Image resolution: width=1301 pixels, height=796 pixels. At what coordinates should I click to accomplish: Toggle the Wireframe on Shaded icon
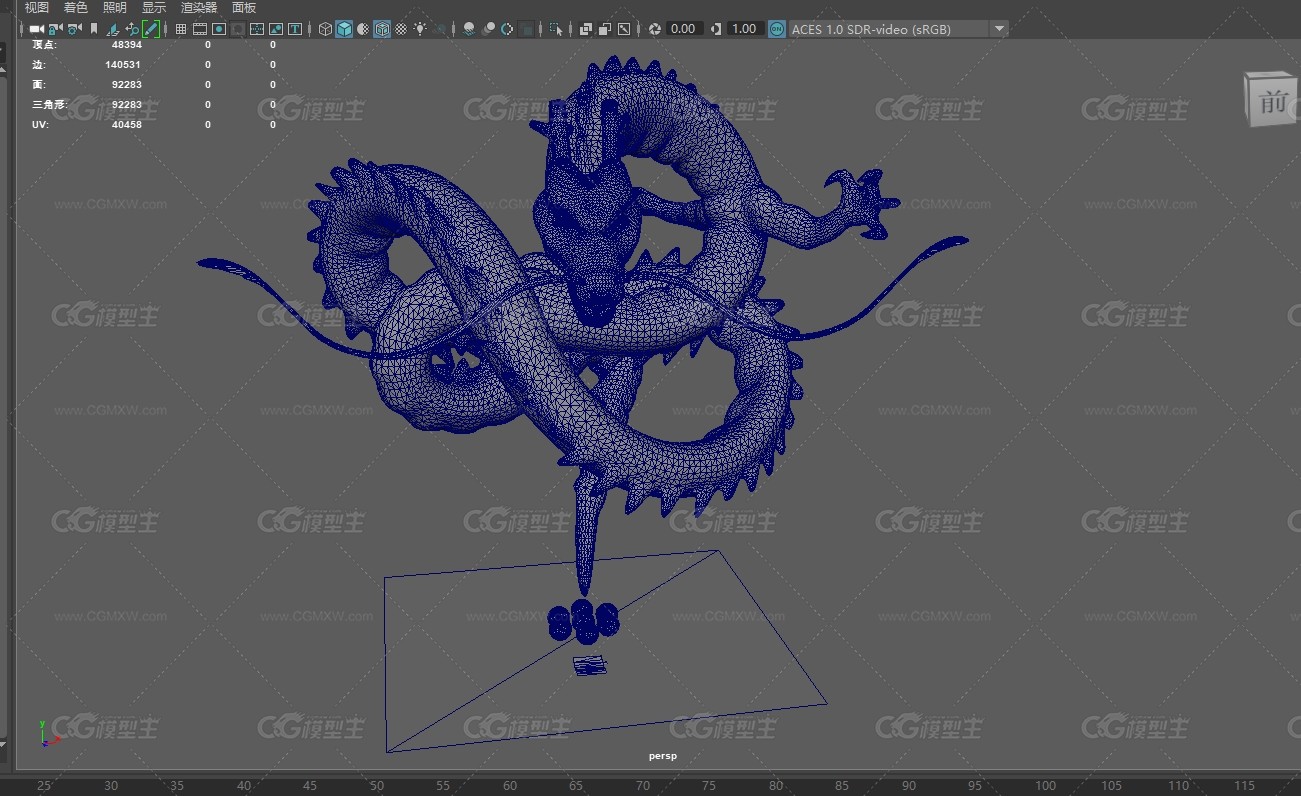point(382,29)
